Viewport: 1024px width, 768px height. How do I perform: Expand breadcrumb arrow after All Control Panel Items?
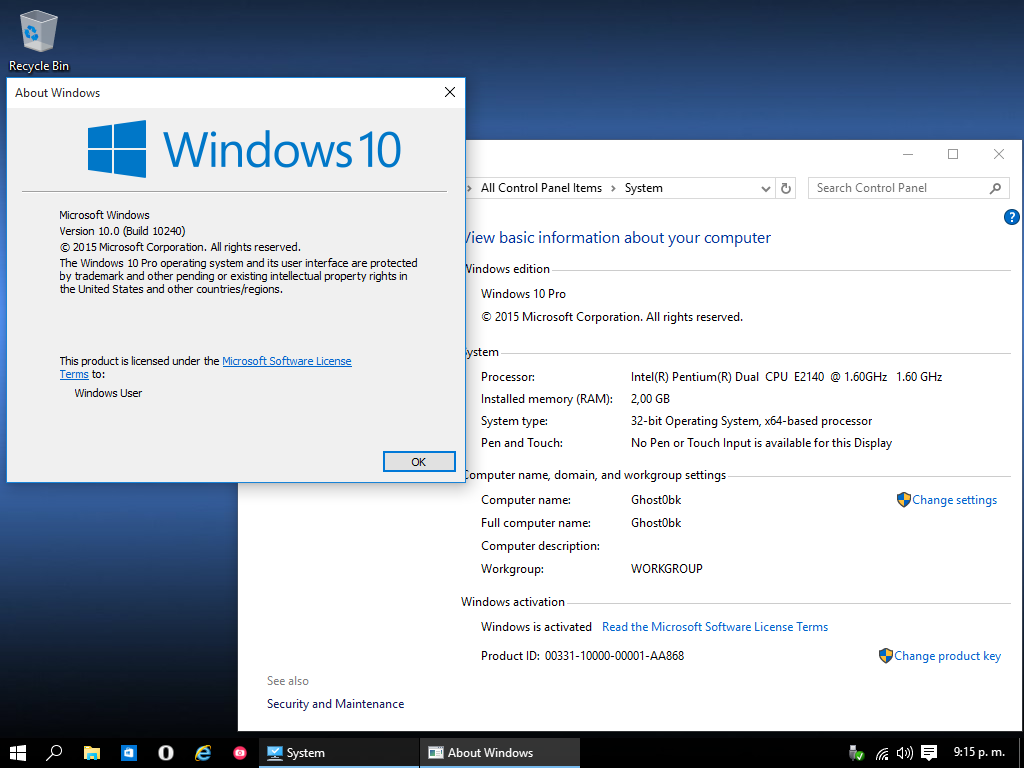(x=613, y=188)
